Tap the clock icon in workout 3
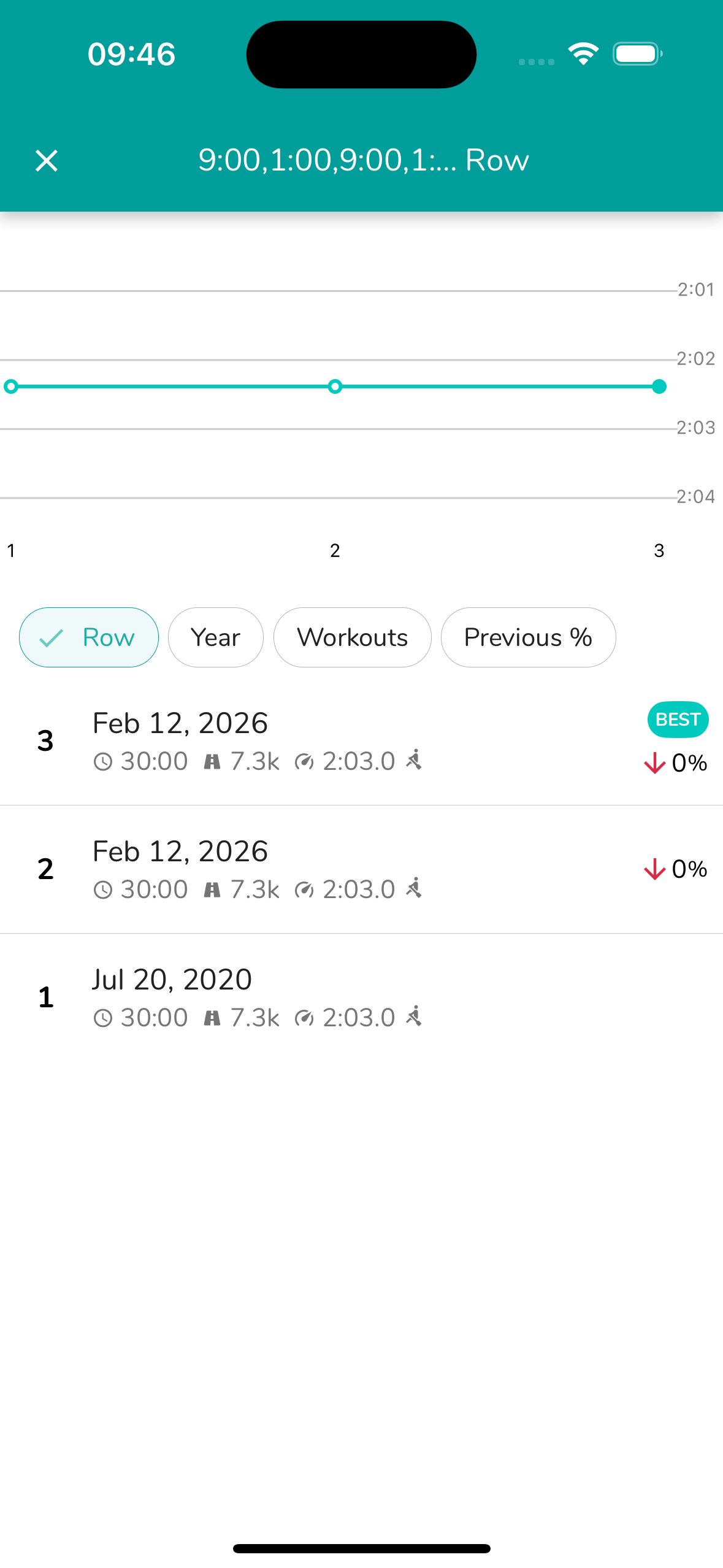 tap(102, 762)
